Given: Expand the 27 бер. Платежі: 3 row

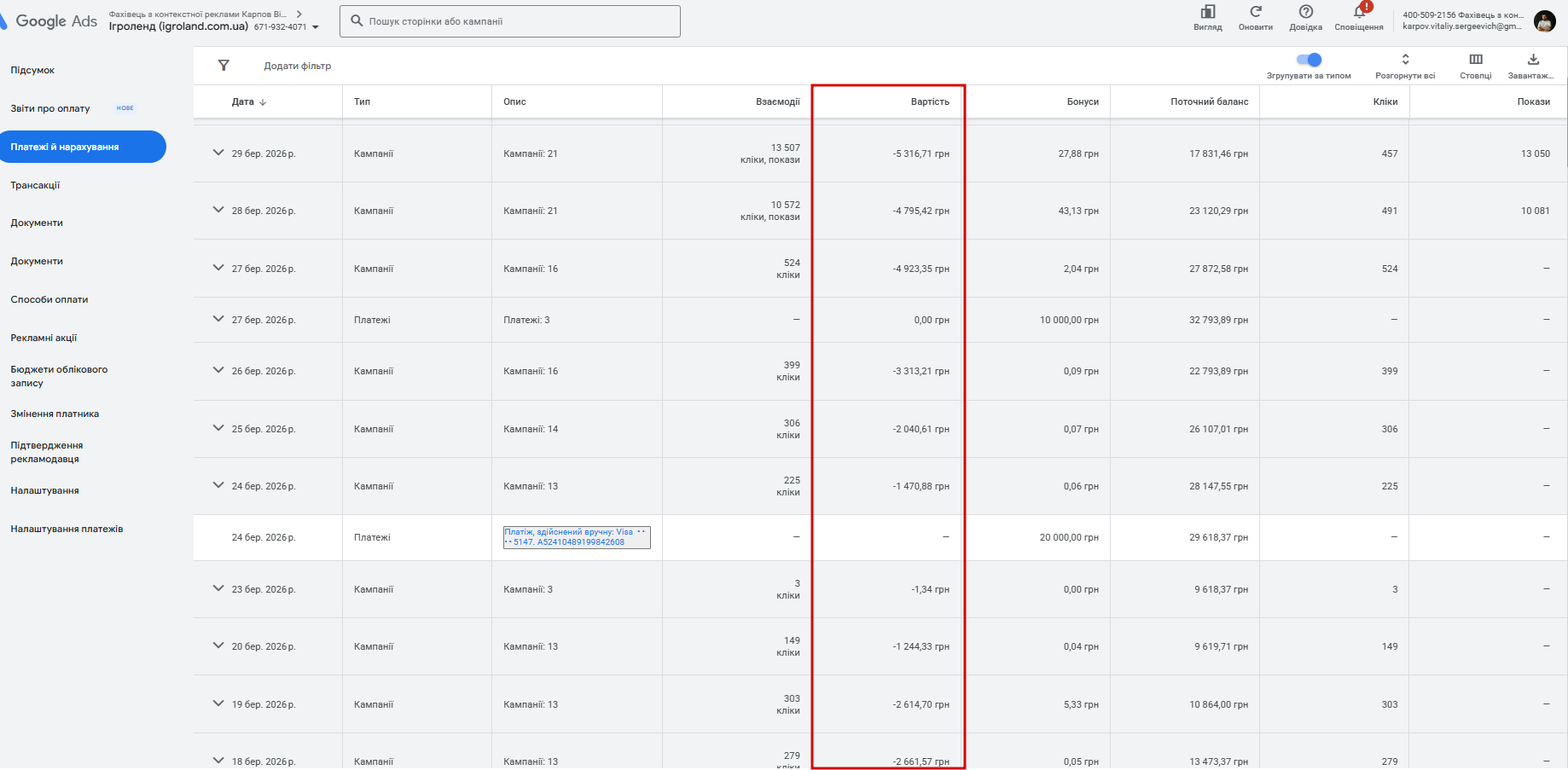Looking at the screenshot, I should [x=218, y=319].
